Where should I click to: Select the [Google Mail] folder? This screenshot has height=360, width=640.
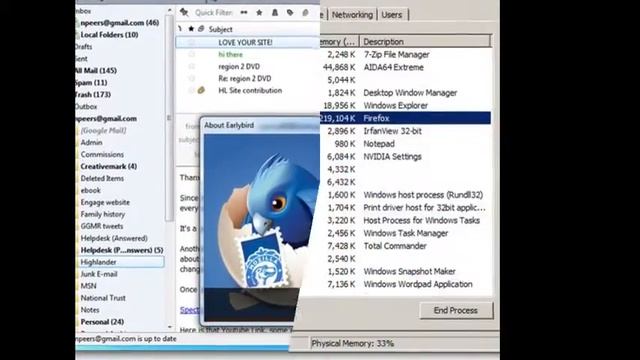[103, 130]
